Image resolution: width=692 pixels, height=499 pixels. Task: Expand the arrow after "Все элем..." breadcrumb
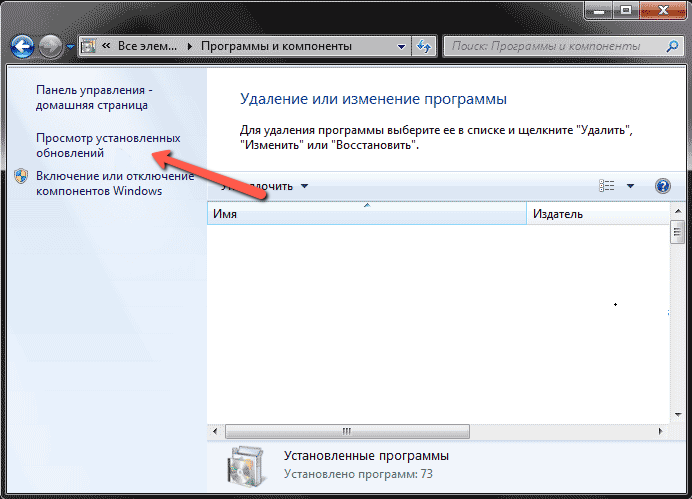click(190, 46)
